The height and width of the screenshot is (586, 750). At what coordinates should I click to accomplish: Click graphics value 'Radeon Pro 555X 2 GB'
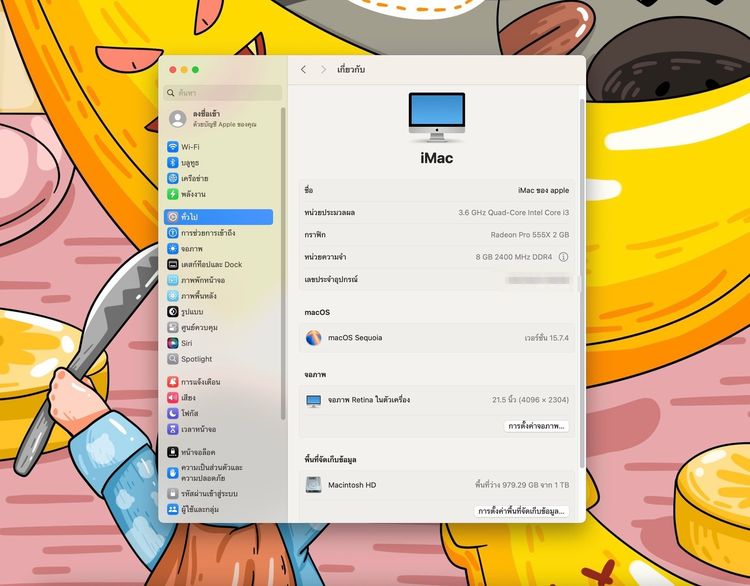[x=530, y=235]
